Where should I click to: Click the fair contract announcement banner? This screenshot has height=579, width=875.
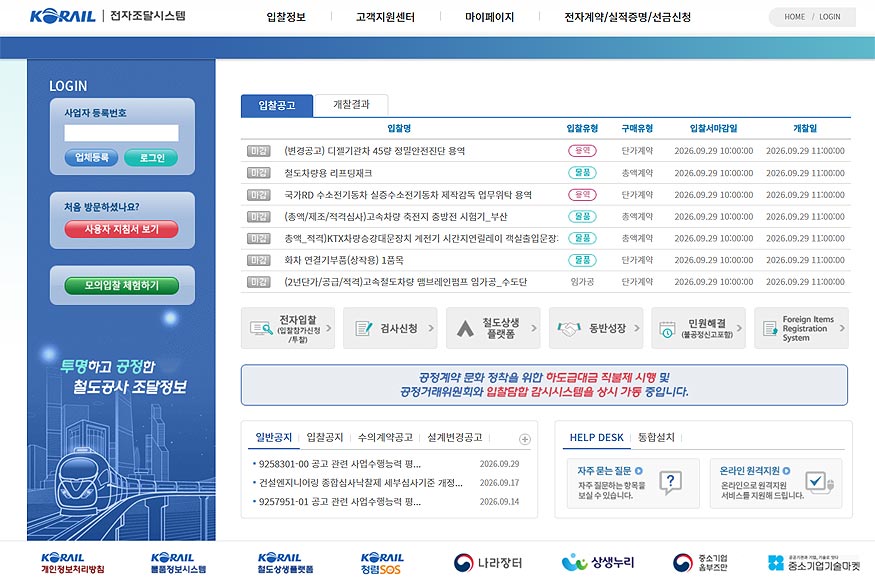(x=544, y=385)
